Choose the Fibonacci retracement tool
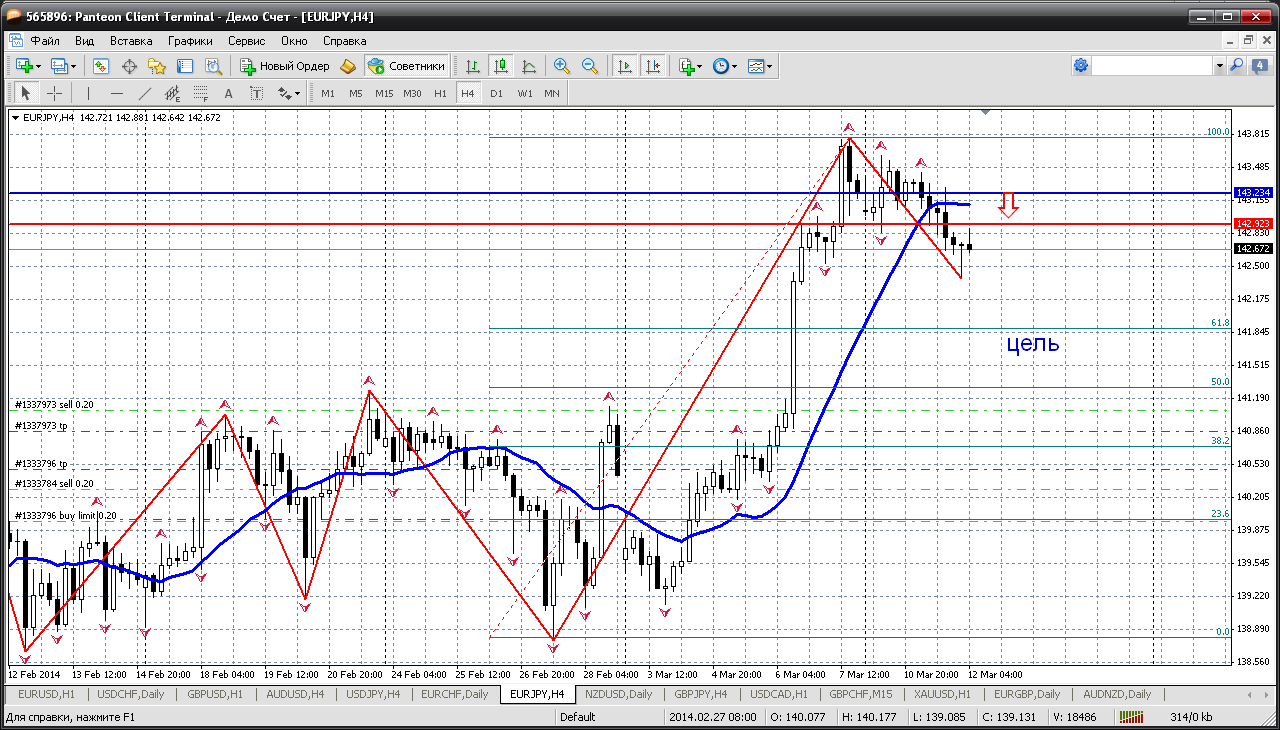This screenshot has height=730, width=1280. click(200, 93)
